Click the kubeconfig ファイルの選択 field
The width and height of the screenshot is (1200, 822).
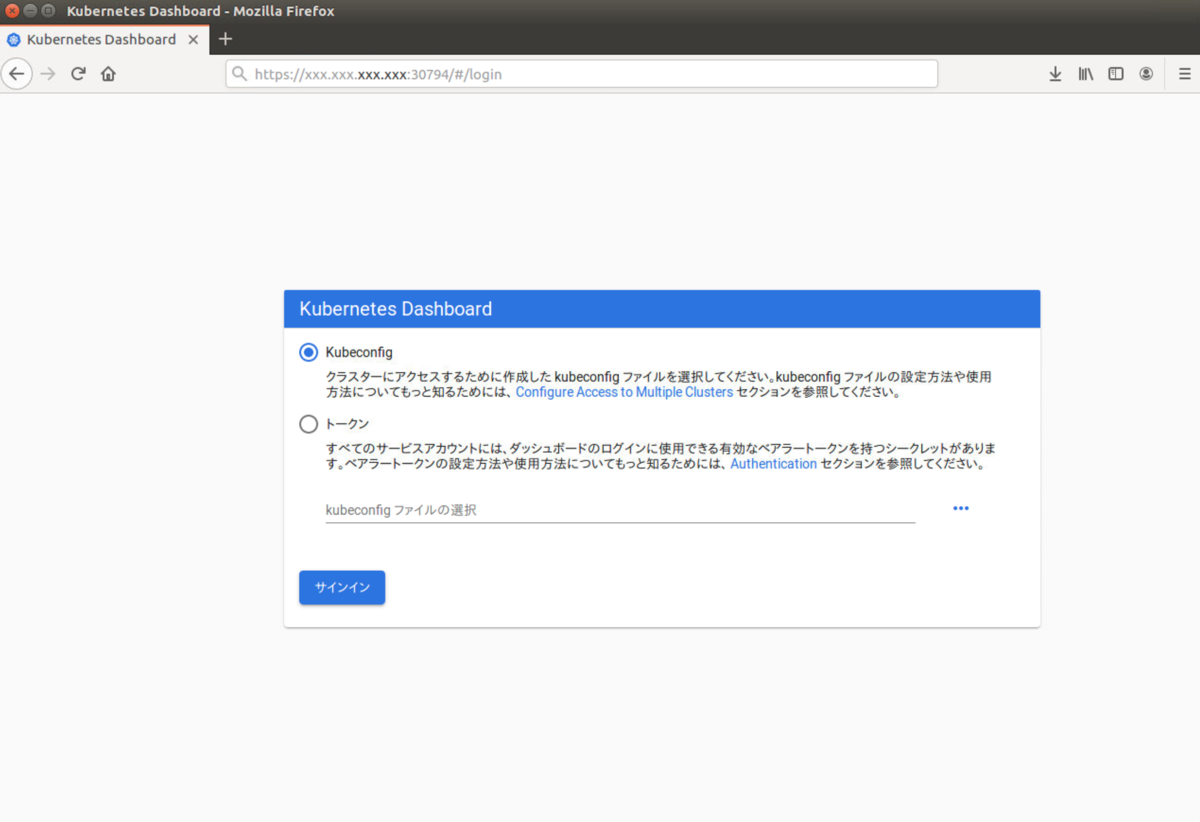[620, 510]
